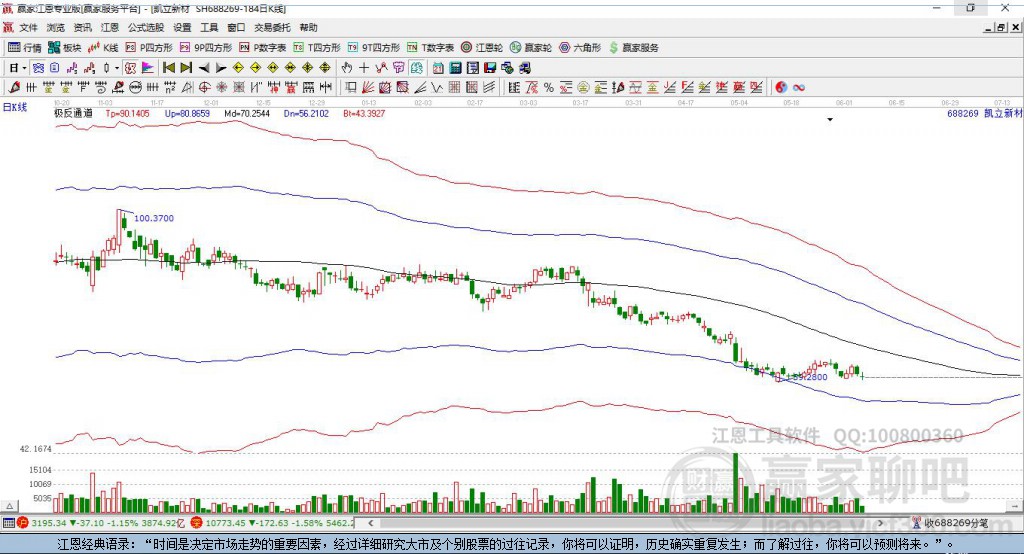This screenshot has height=554, width=1024.
Task: Select the crosshair cursor tool
Action: [x=364, y=68]
